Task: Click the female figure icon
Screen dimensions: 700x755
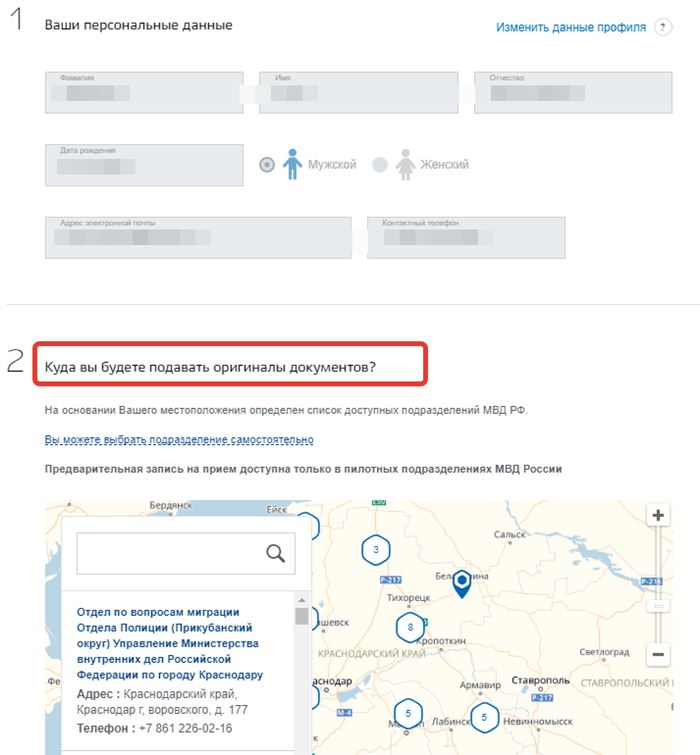Action: 405,165
